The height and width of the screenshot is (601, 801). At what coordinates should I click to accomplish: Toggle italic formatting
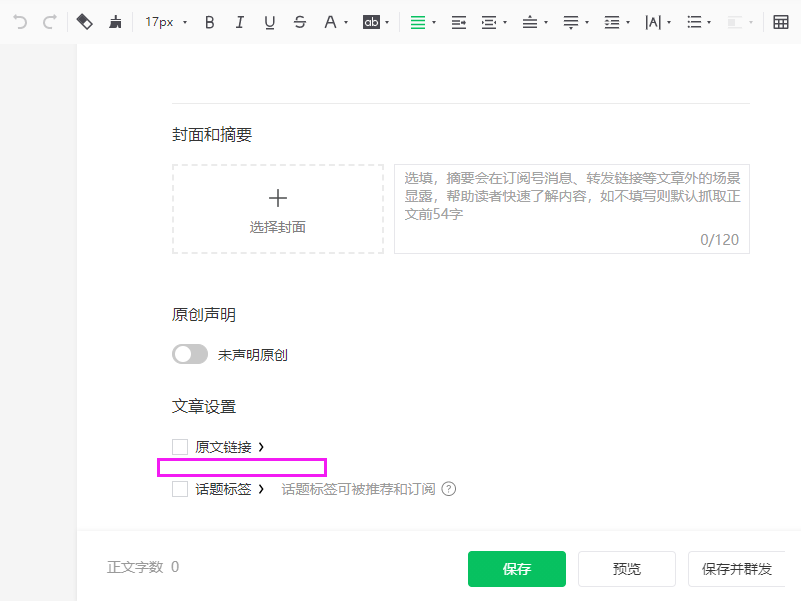239,22
